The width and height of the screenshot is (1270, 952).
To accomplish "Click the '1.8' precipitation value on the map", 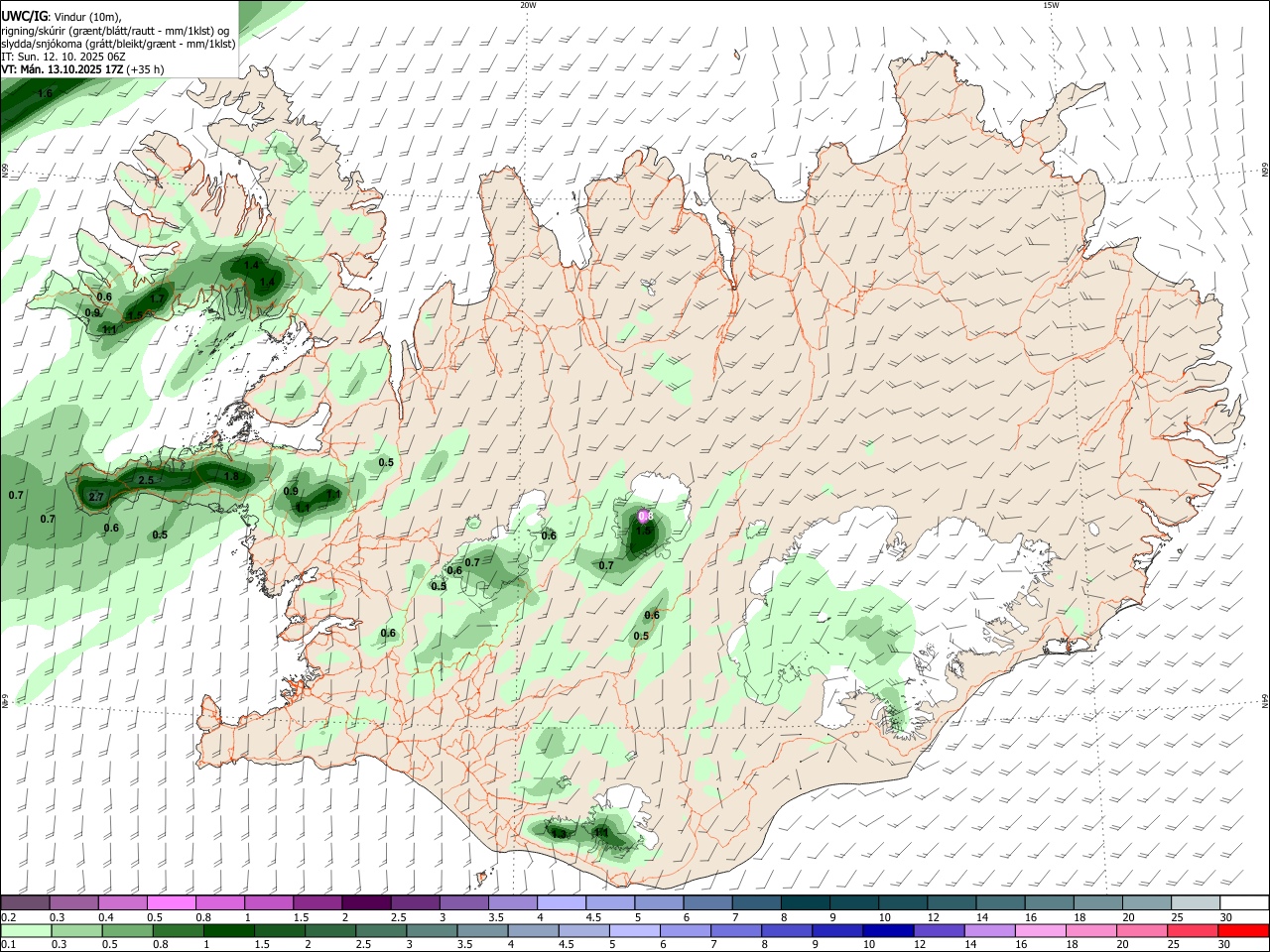I will click(x=231, y=477).
